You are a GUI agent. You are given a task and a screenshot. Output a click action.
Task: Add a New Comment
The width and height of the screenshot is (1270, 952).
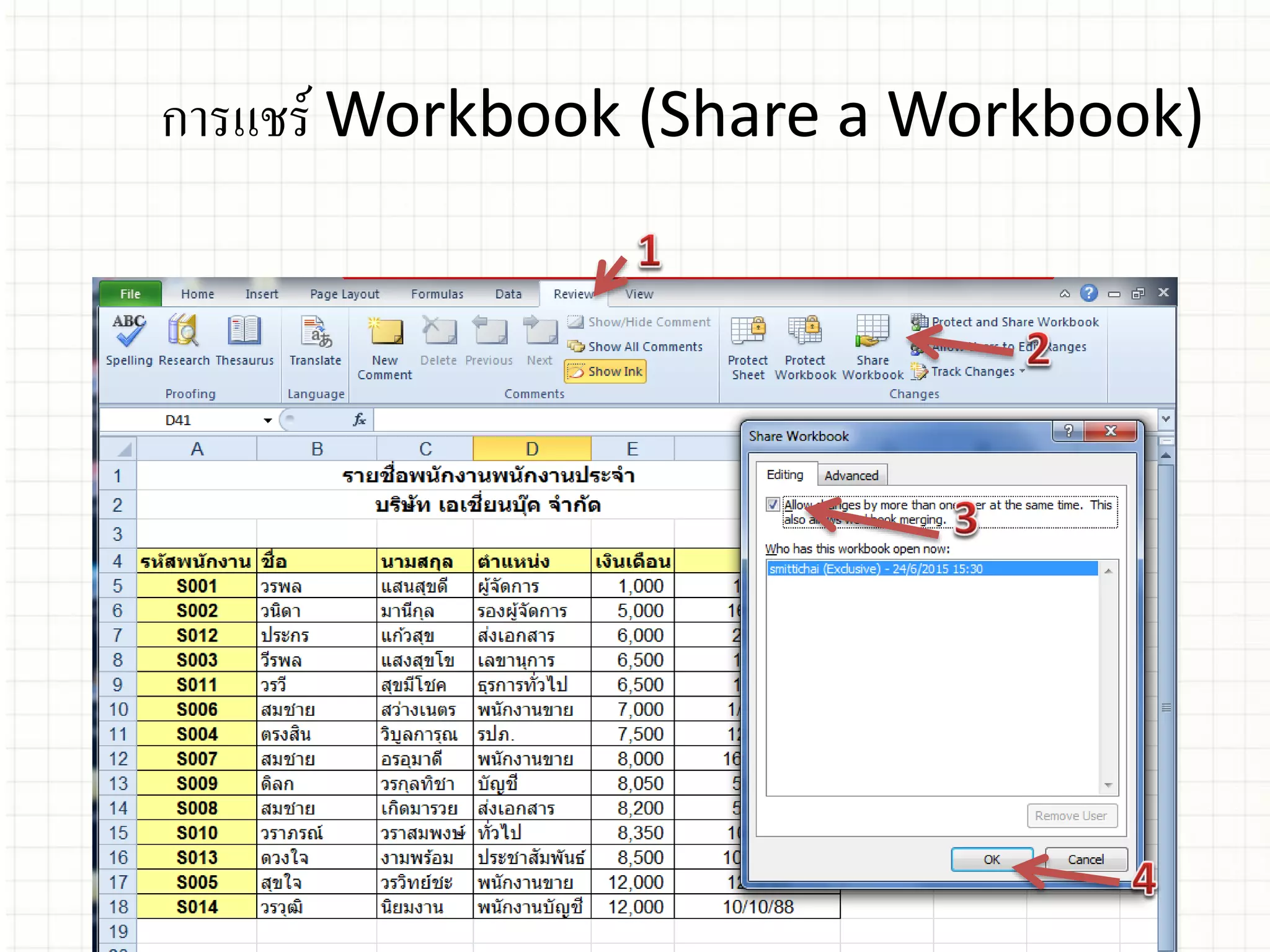click(x=384, y=347)
